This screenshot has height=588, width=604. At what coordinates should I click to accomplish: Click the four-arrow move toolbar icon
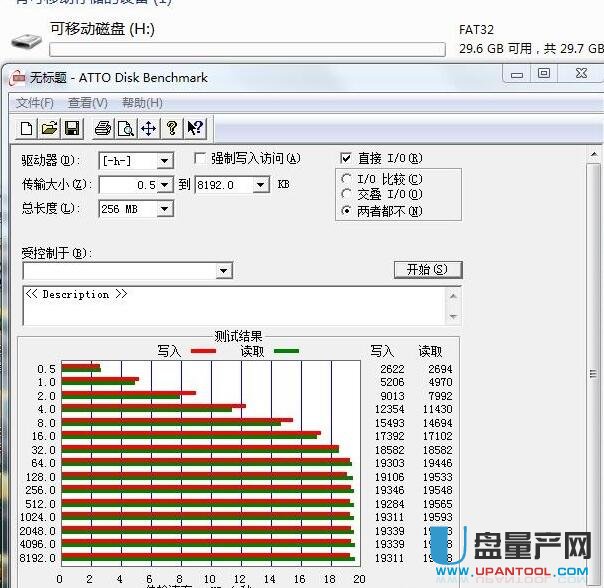click(x=148, y=128)
